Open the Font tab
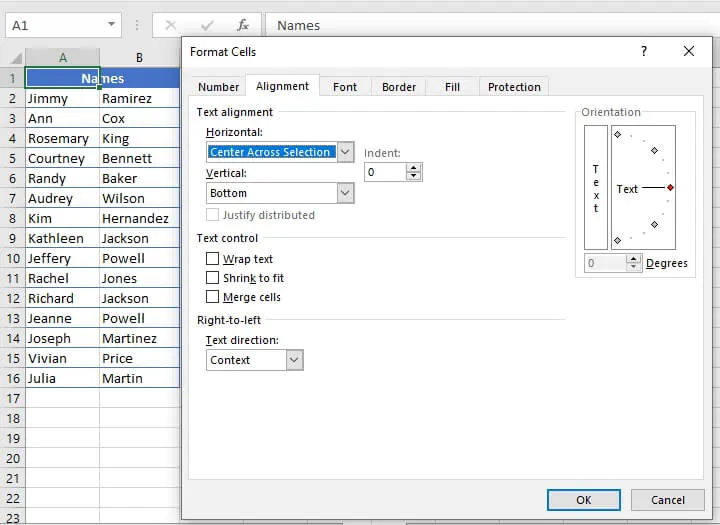Image resolution: width=720 pixels, height=525 pixels. (345, 87)
